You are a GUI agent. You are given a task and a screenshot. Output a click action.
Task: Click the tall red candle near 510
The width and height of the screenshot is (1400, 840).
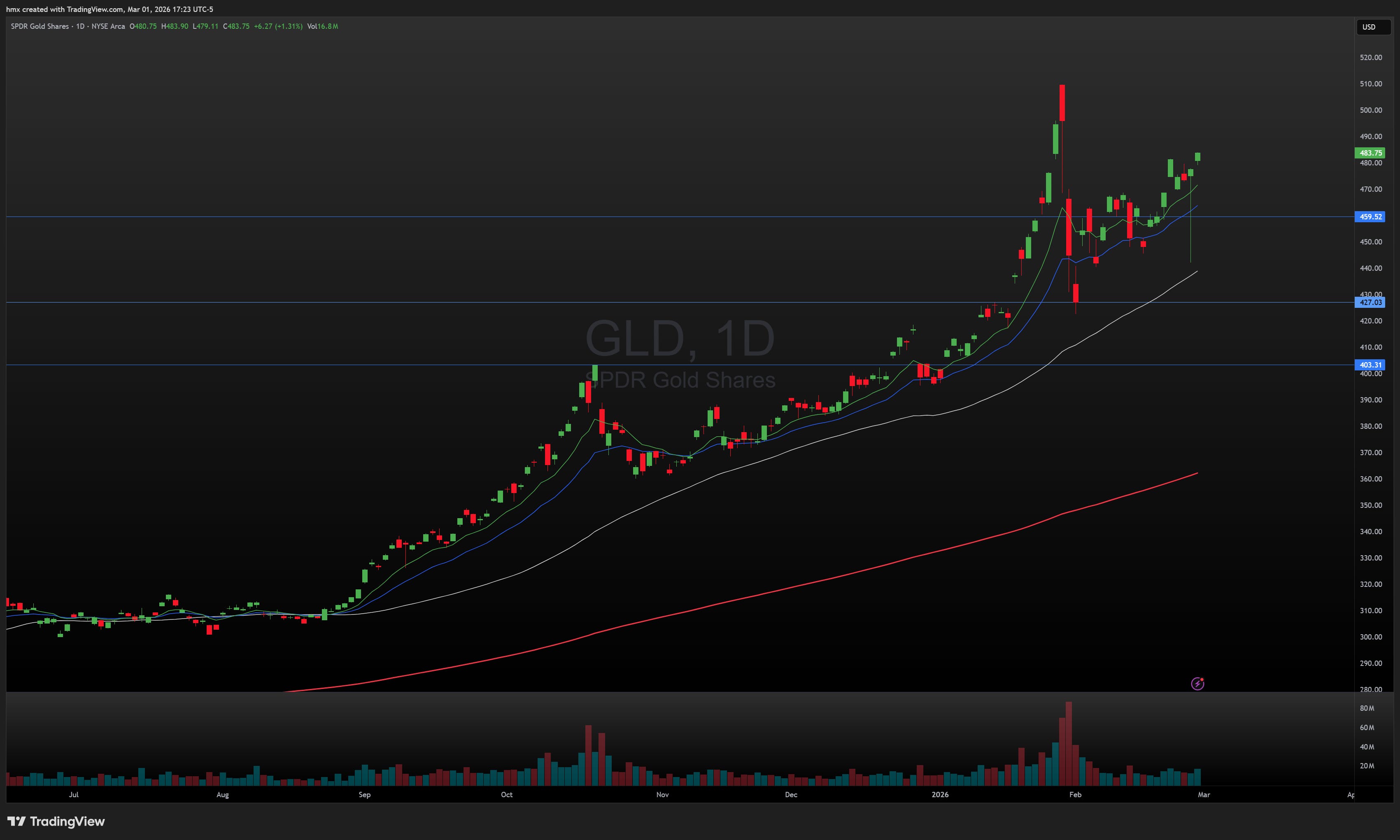pyautogui.click(x=1062, y=102)
